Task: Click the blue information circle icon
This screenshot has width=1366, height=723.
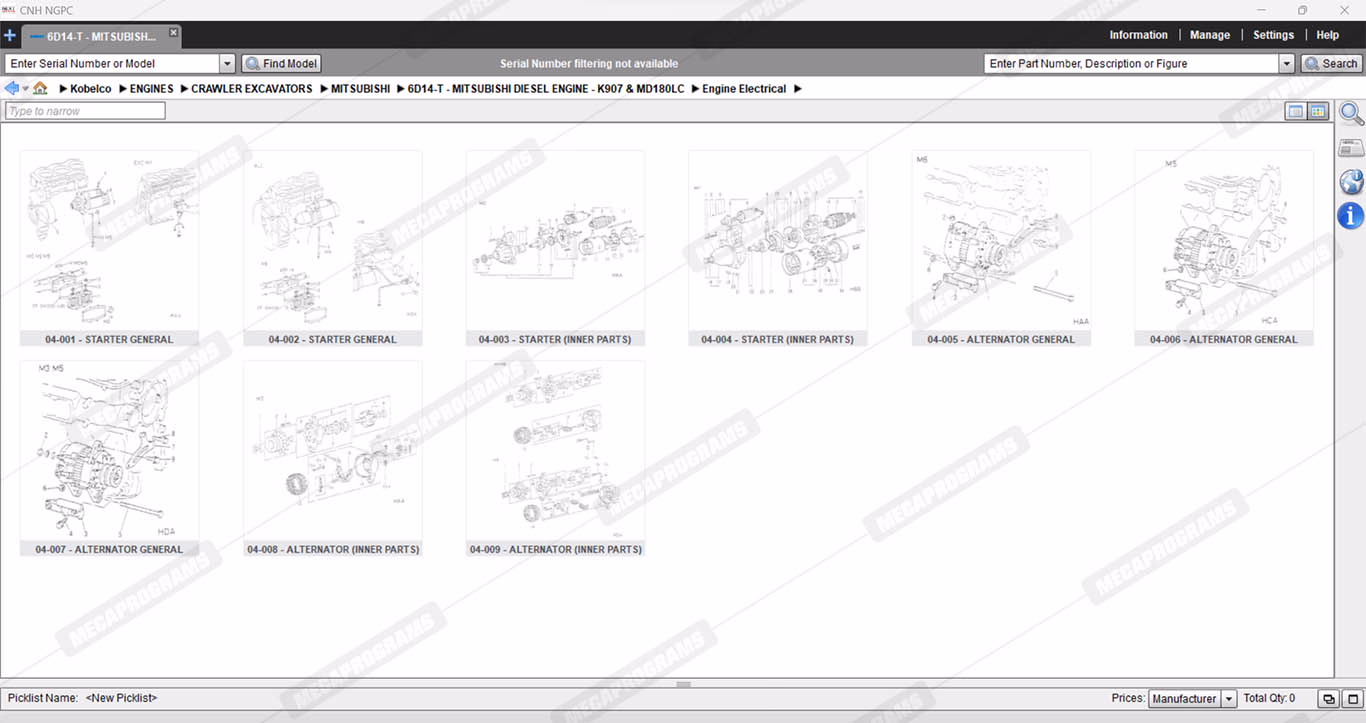Action: tap(1351, 215)
